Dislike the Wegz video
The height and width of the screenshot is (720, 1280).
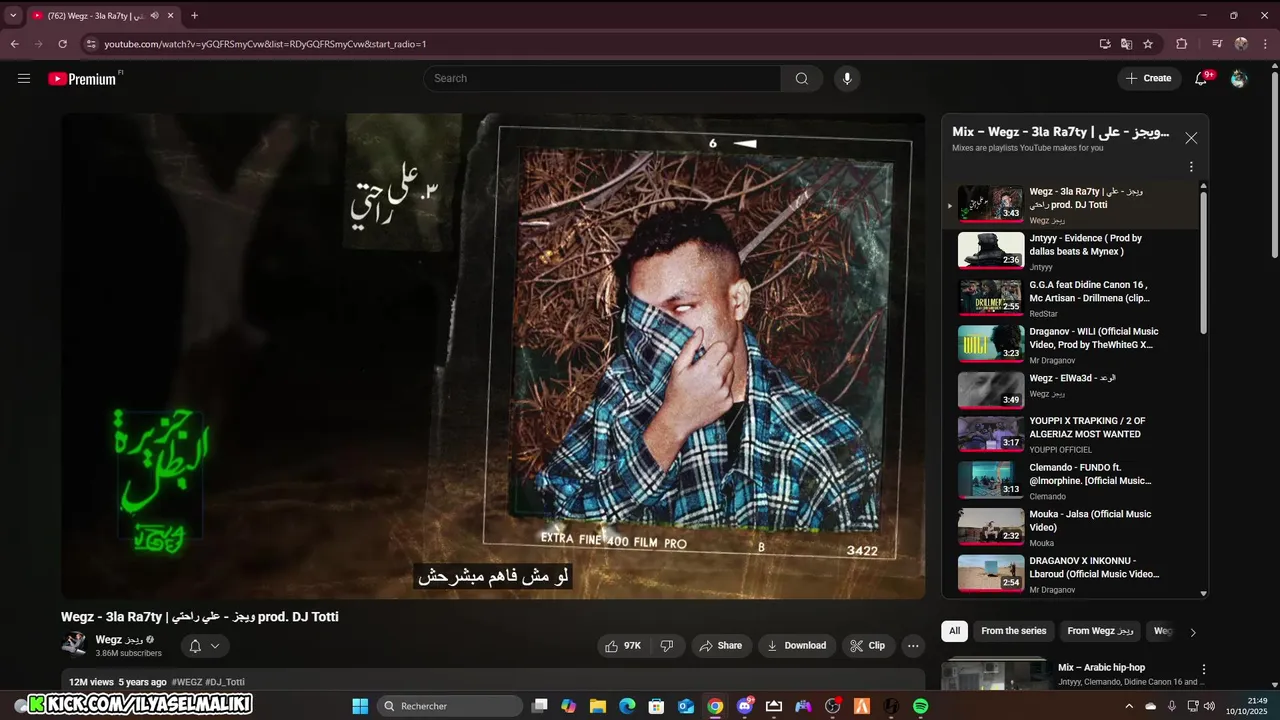[x=667, y=646]
